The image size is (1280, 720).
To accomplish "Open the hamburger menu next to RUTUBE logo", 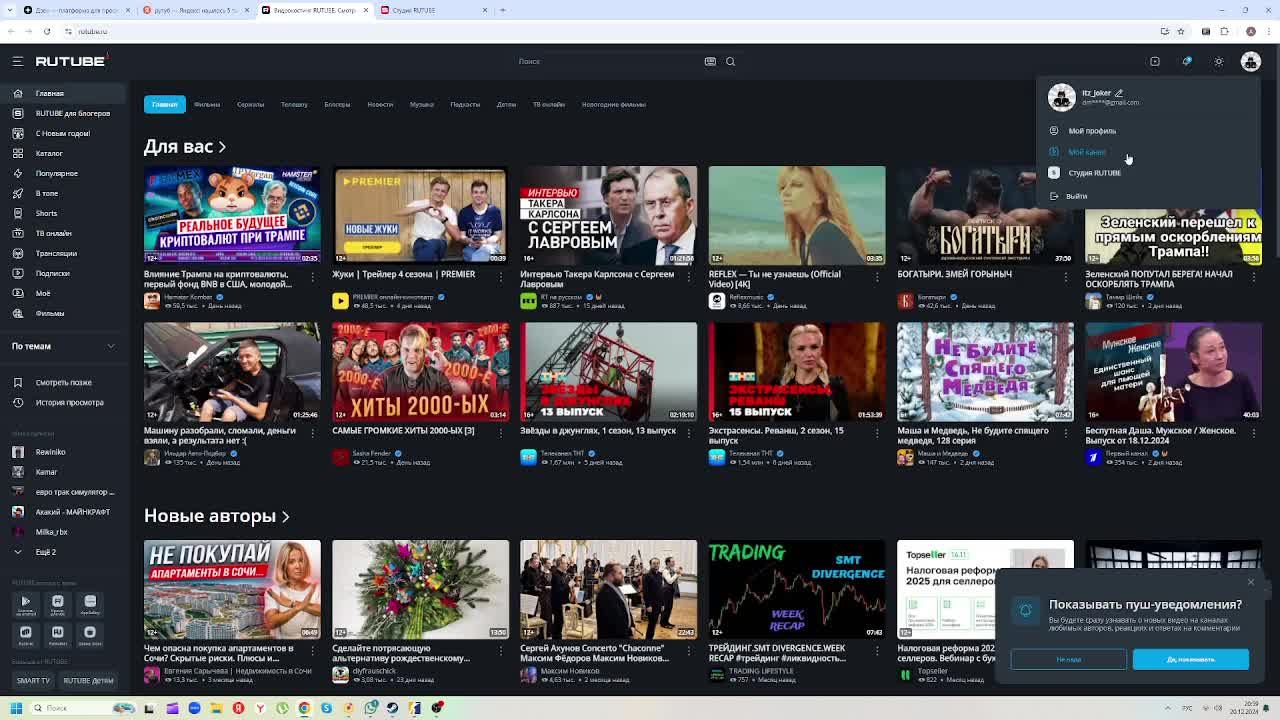I will [17, 61].
